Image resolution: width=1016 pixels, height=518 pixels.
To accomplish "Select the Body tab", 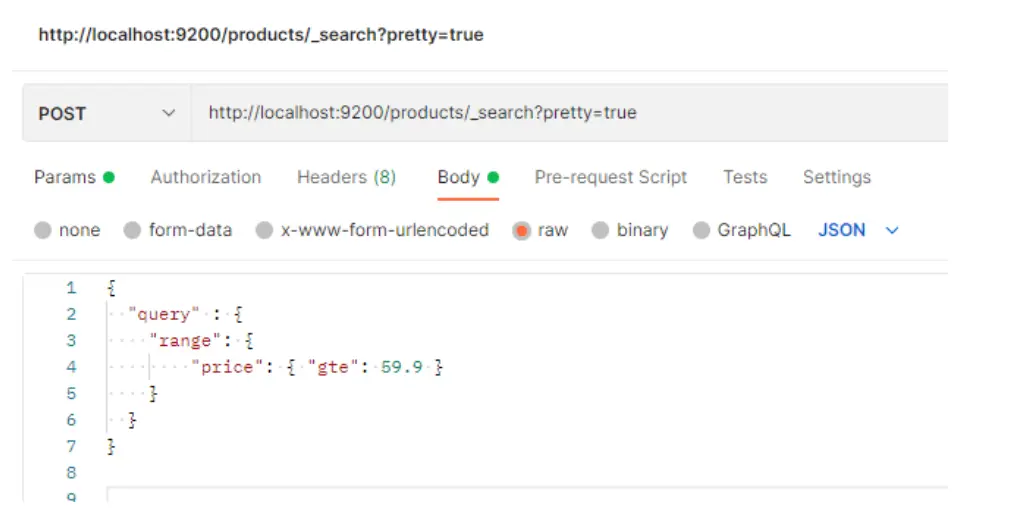I will click(x=459, y=177).
